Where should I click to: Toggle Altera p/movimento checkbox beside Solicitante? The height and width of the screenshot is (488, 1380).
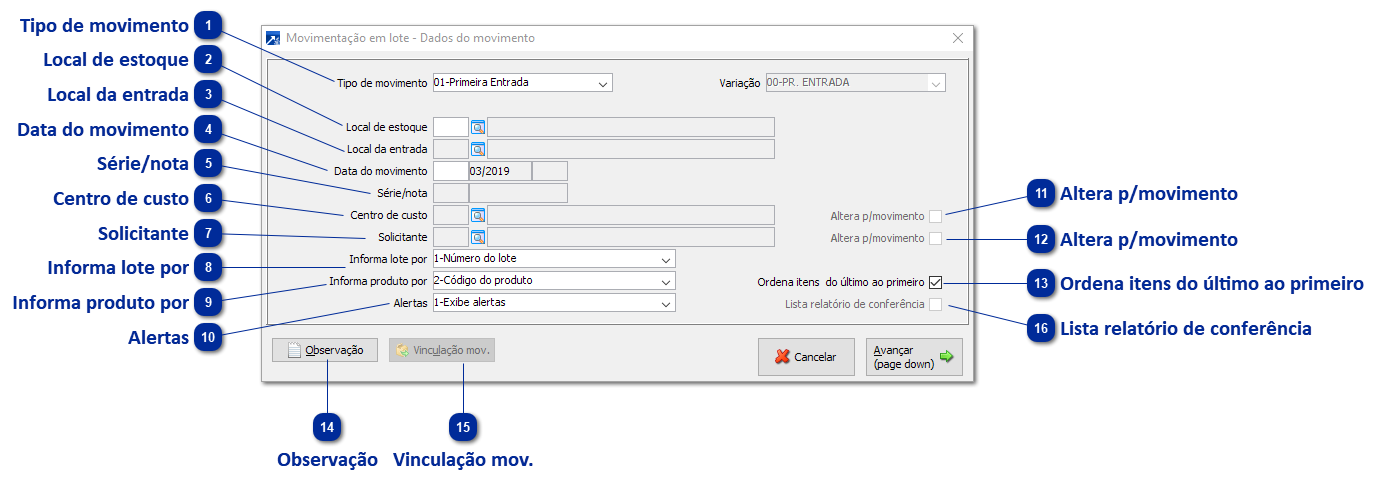click(x=935, y=238)
